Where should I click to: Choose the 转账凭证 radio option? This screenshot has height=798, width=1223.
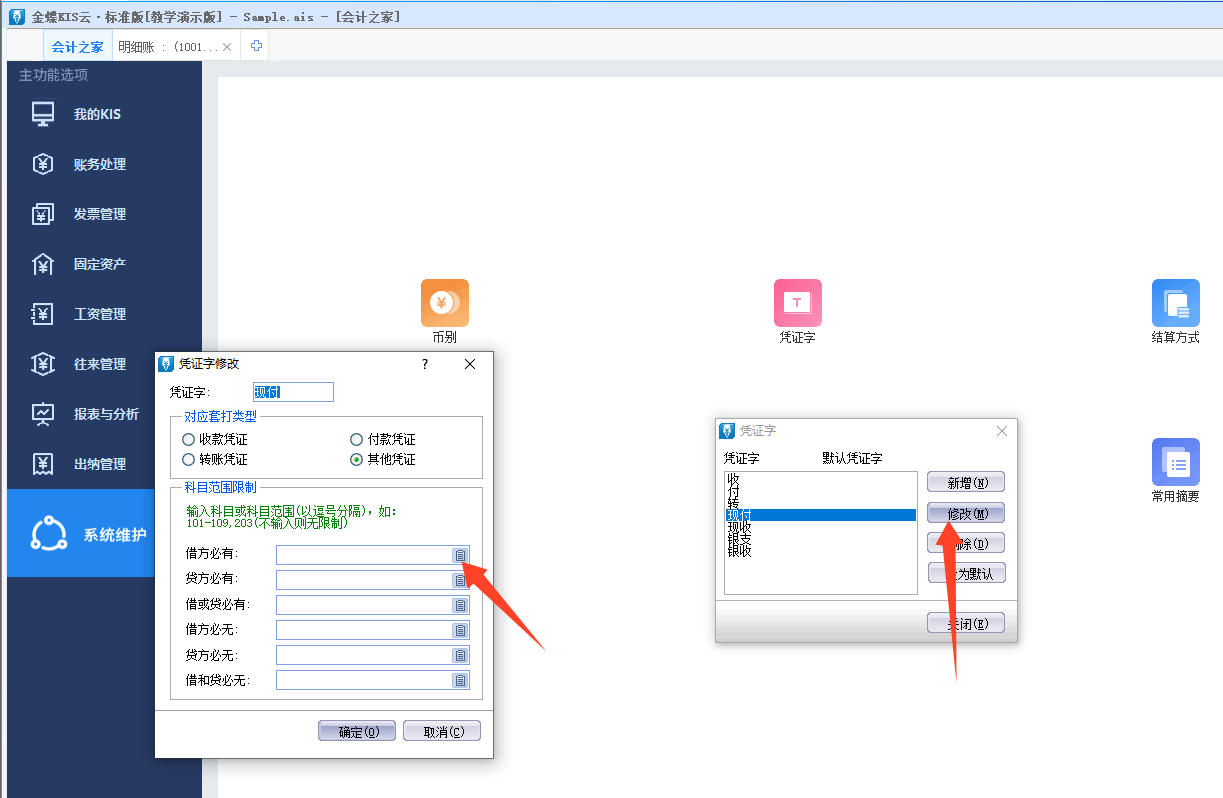pyautogui.click(x=188, y=460)
